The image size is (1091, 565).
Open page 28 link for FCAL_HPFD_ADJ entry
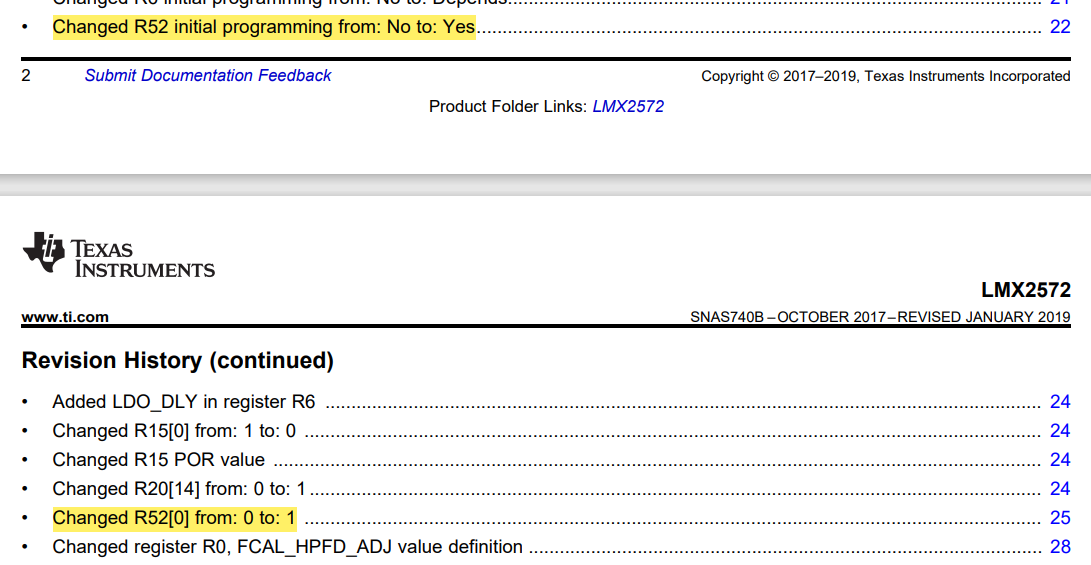click(1060, 547)
